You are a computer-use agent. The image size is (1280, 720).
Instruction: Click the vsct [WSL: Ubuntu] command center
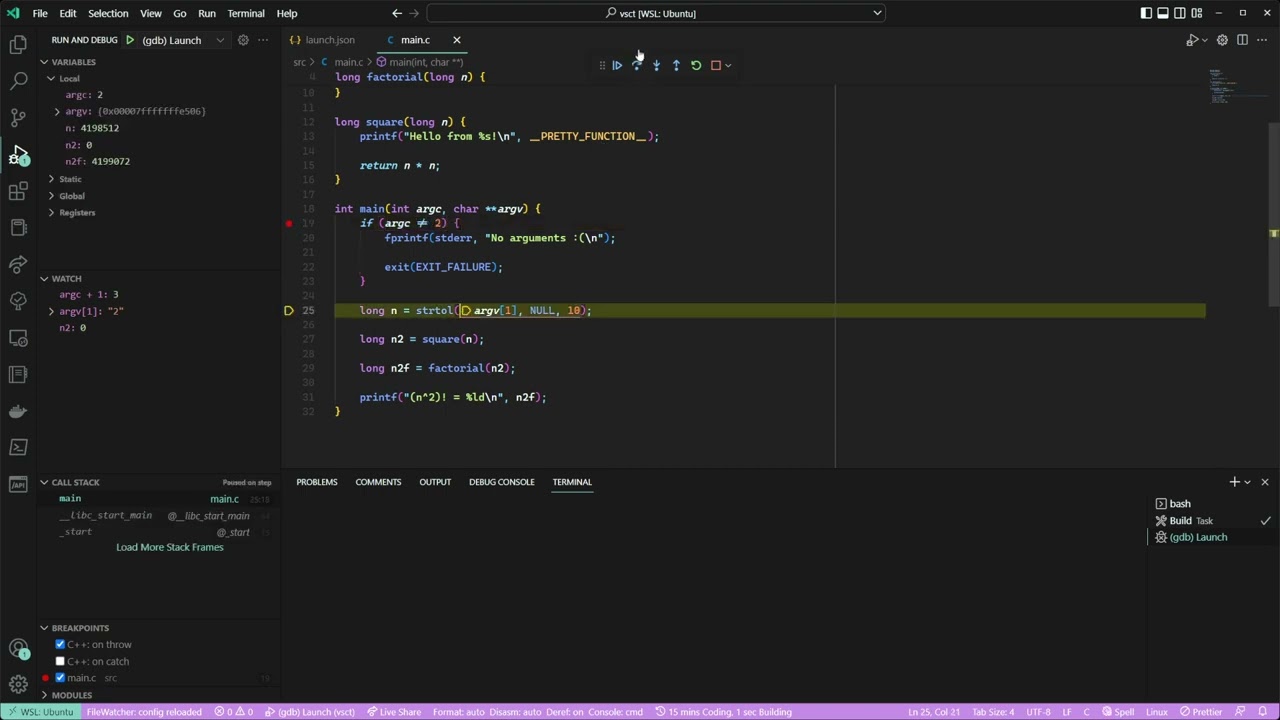[656, 13]
